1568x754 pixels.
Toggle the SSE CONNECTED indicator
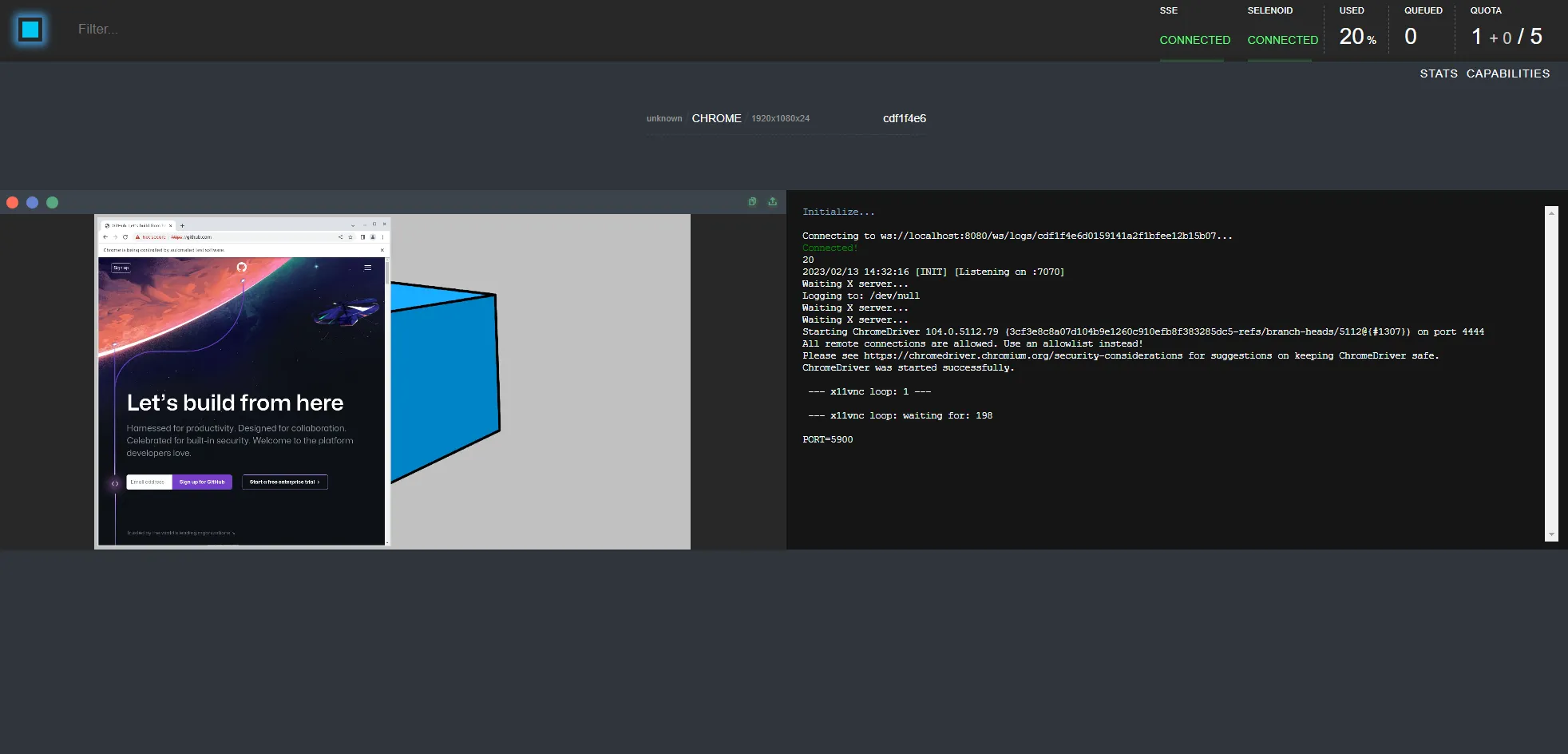(1194, 40)
